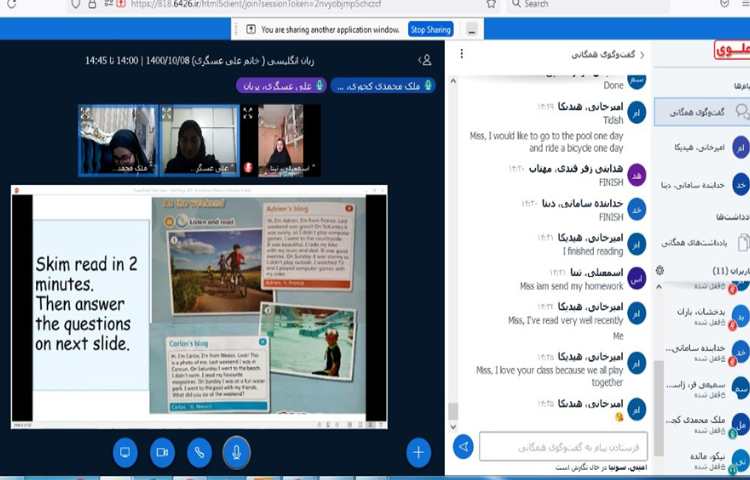Select user خداینده سامانی in user list
This screenshot has width=750, height=480.
(x=708, y=353)
